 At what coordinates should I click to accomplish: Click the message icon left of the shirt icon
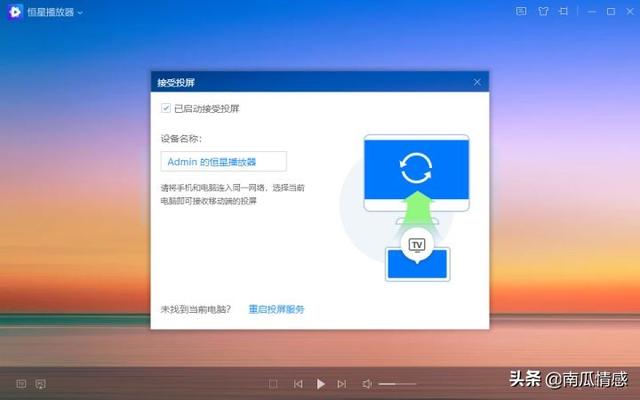[521, 11]
